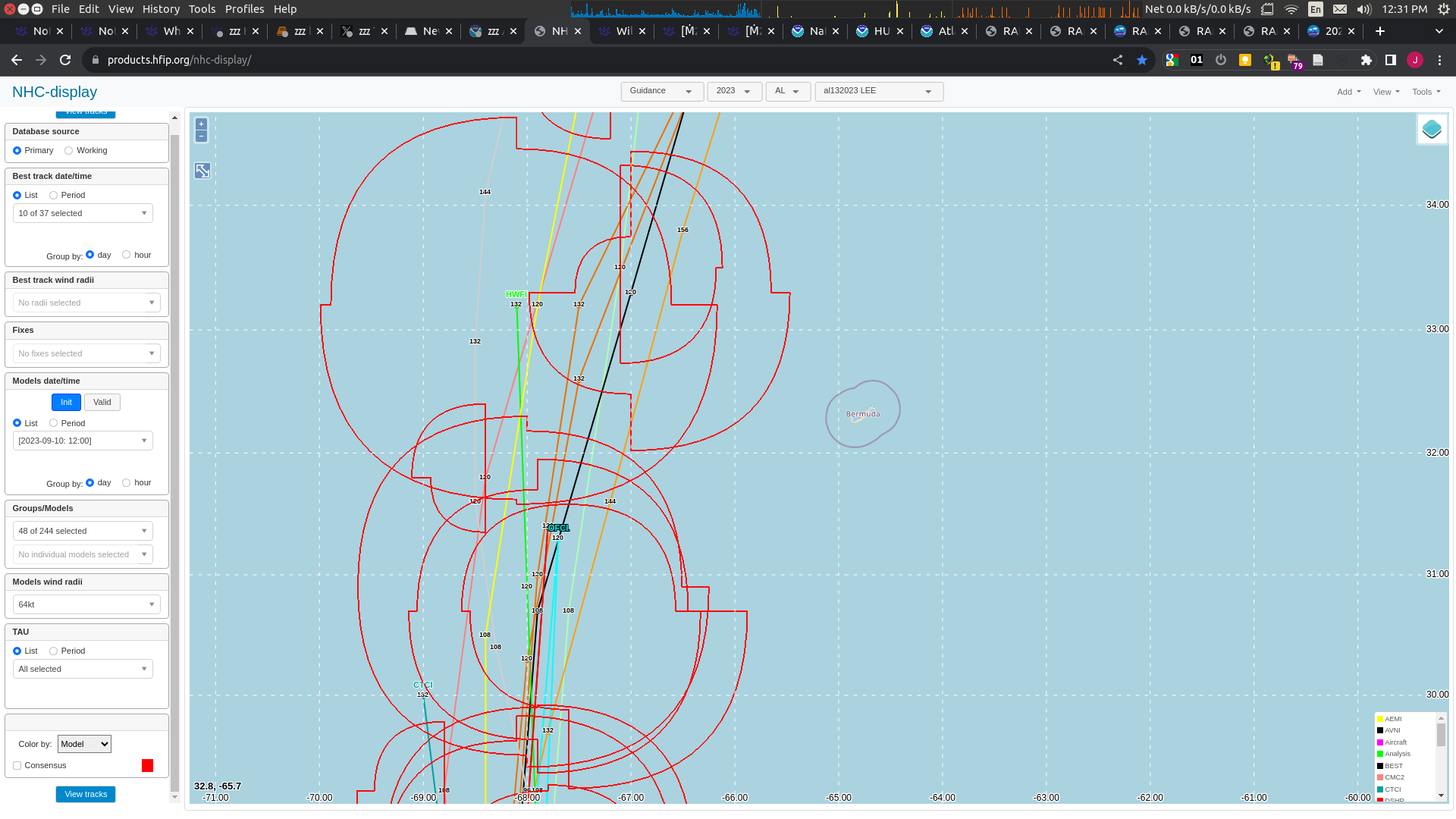
Task: Expand the '48 of 244 selected' models dropdown
Action: 83,531
